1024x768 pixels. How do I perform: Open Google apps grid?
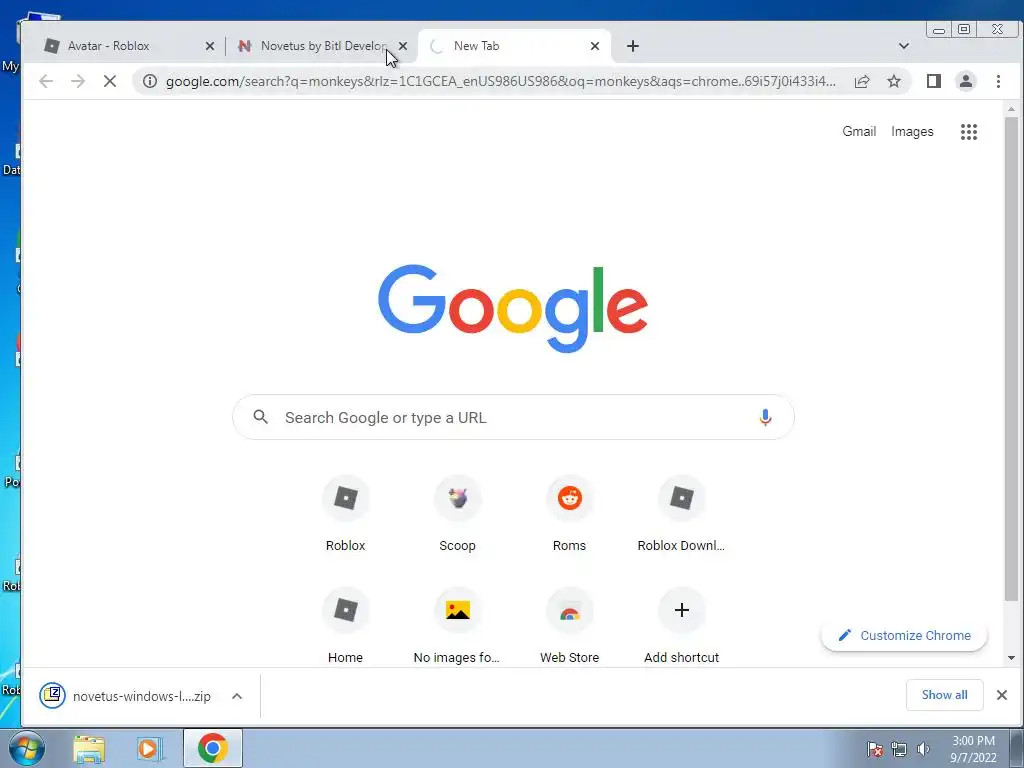[969, 132]
